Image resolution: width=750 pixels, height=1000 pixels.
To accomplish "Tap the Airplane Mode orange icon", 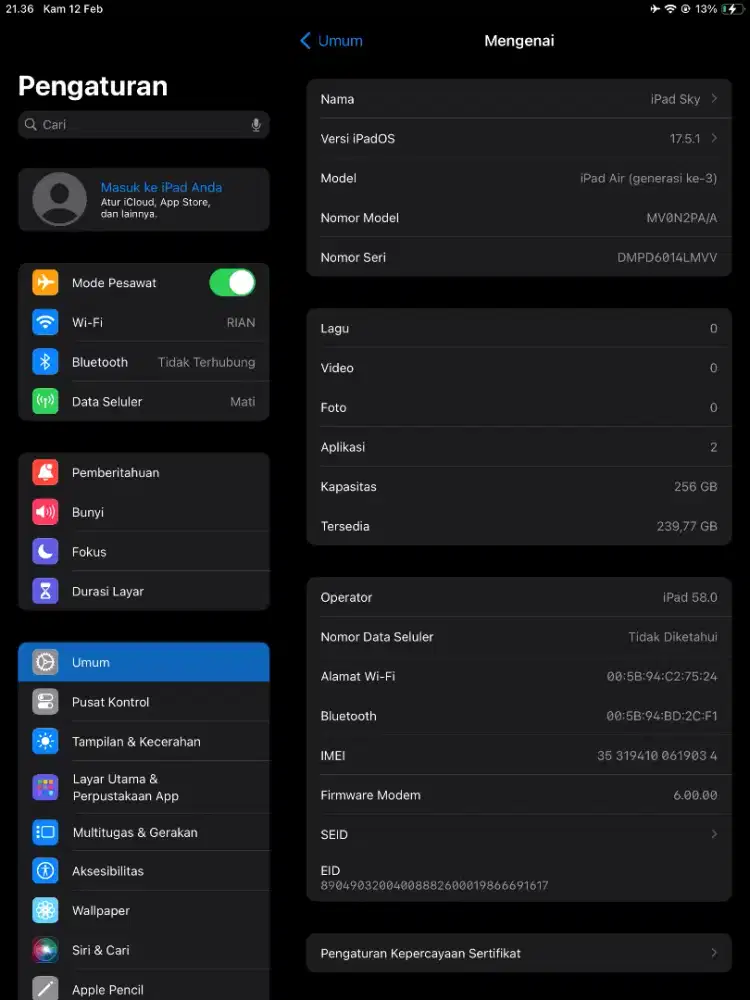I will point(45,283).
